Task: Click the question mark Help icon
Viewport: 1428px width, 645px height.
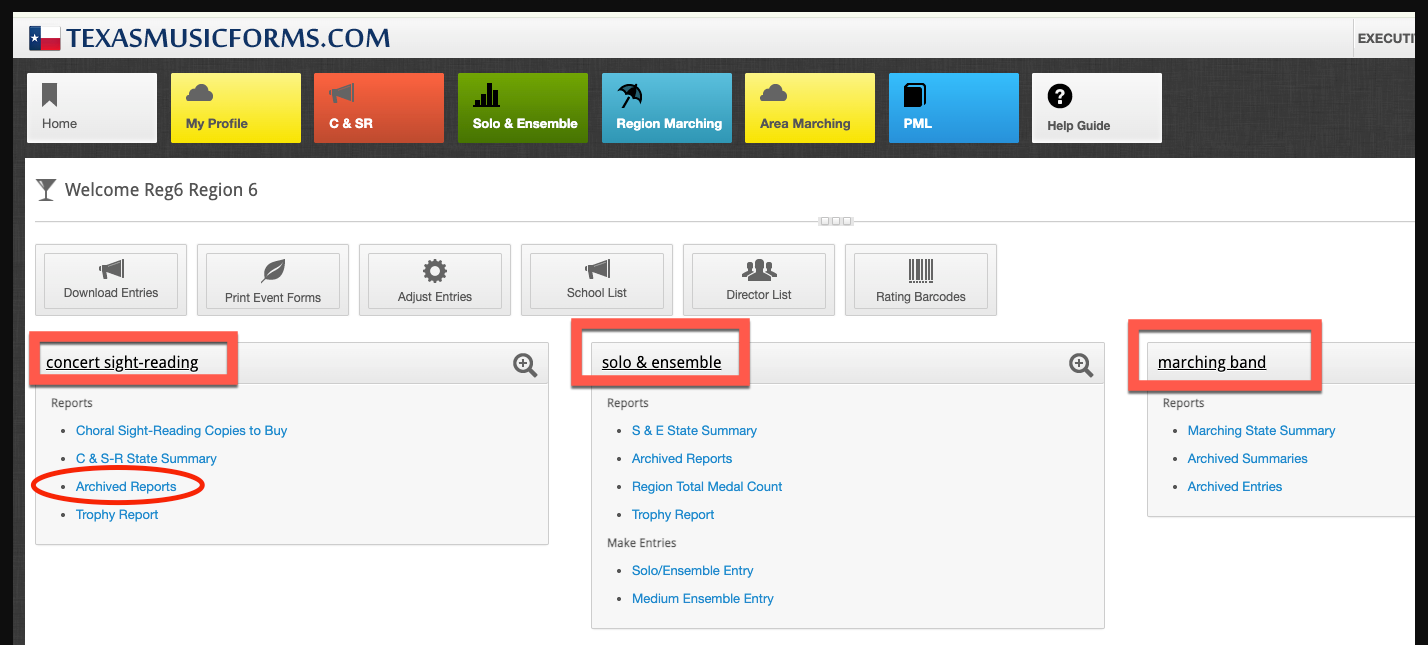Action: (x=1060, y=96)
